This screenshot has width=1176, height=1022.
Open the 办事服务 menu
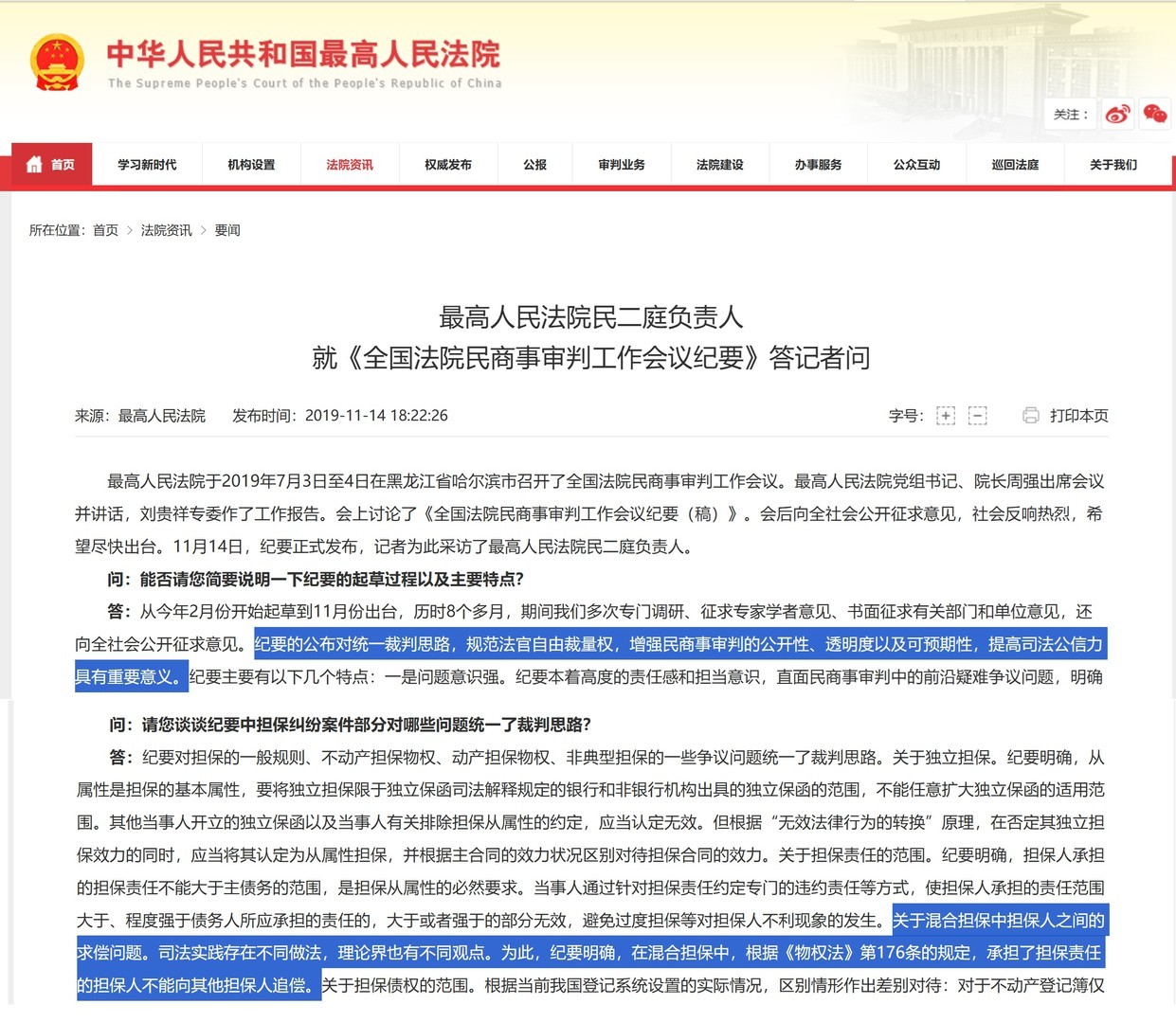click(819, 165)
